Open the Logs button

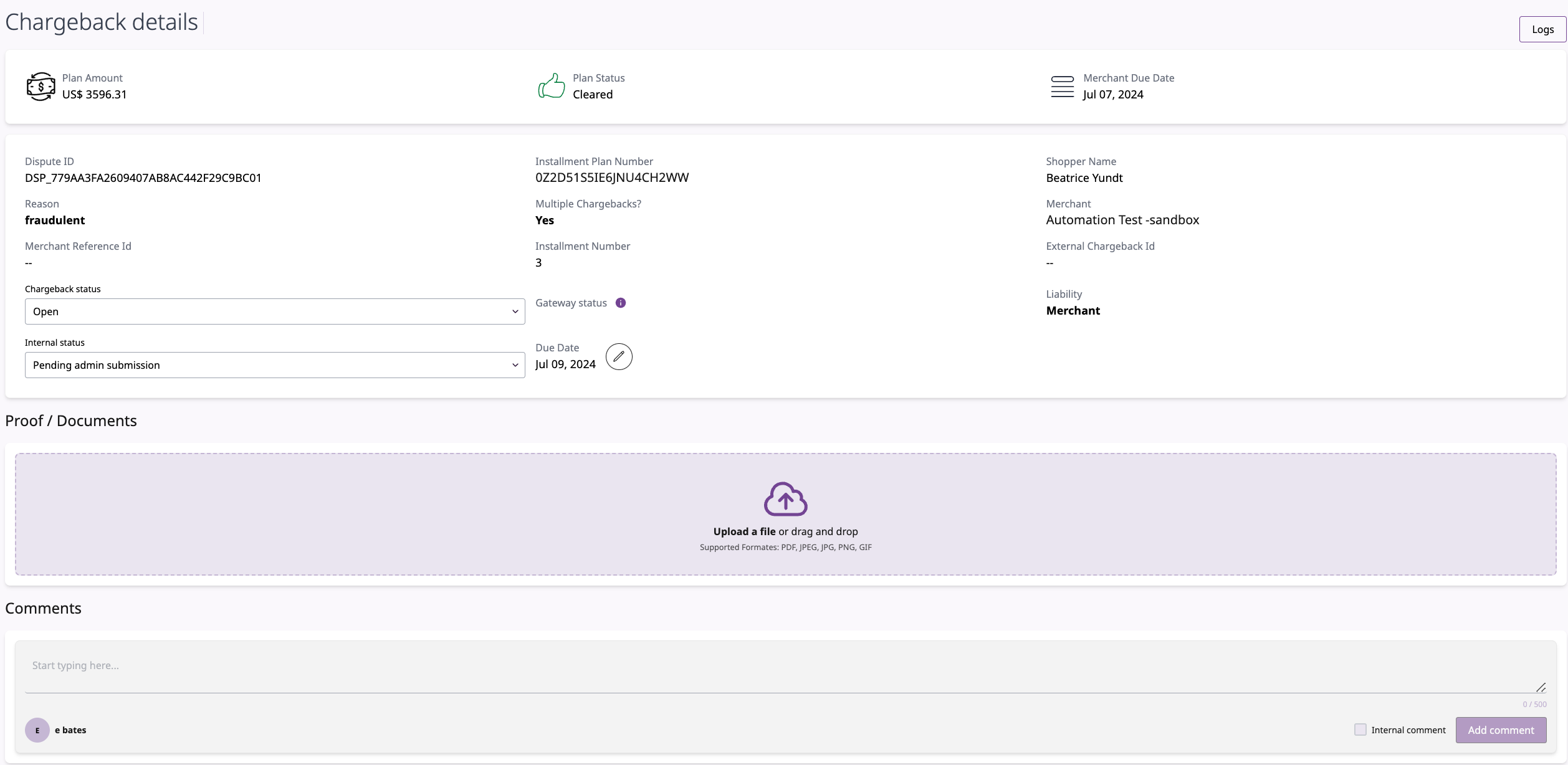(x=1542, y=29)
